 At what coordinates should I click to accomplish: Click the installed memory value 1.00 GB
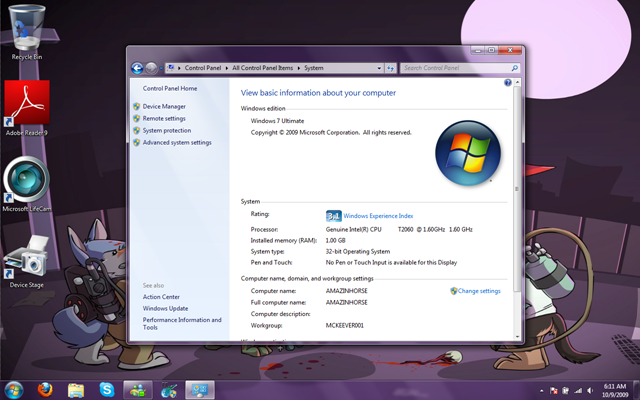pos(336,241)
